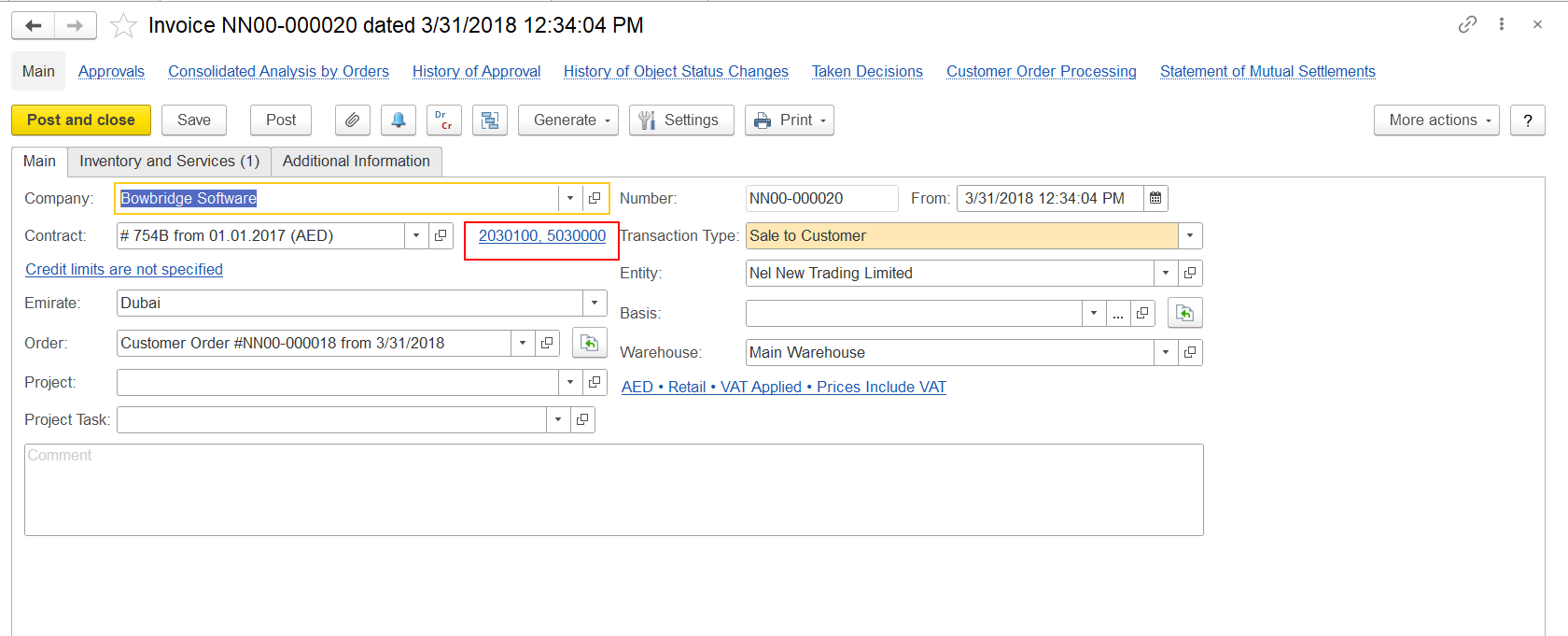This screenshot has width=1568, height=636.
Task: Open calendar picker for invoice date
Action: pos(1155,198)
